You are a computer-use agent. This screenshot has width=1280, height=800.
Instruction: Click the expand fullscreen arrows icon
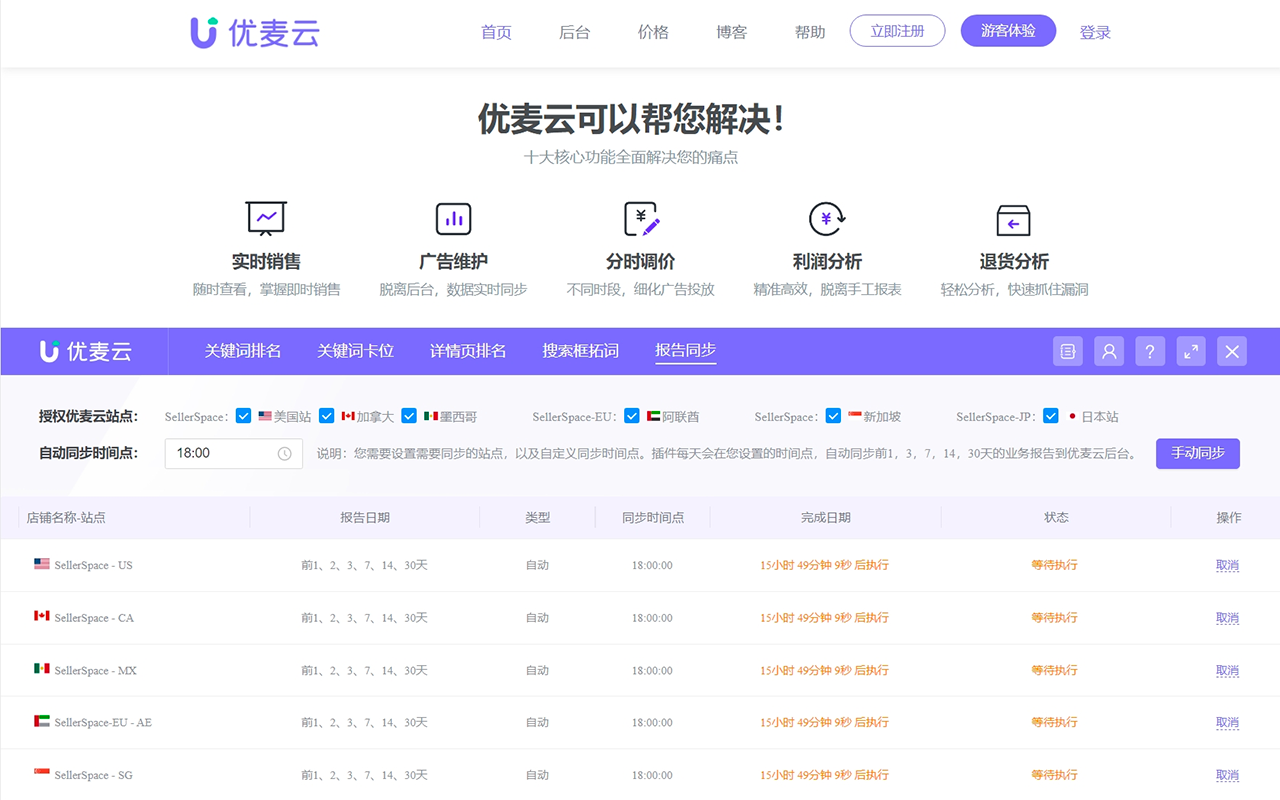click(x=1190, y=351)
